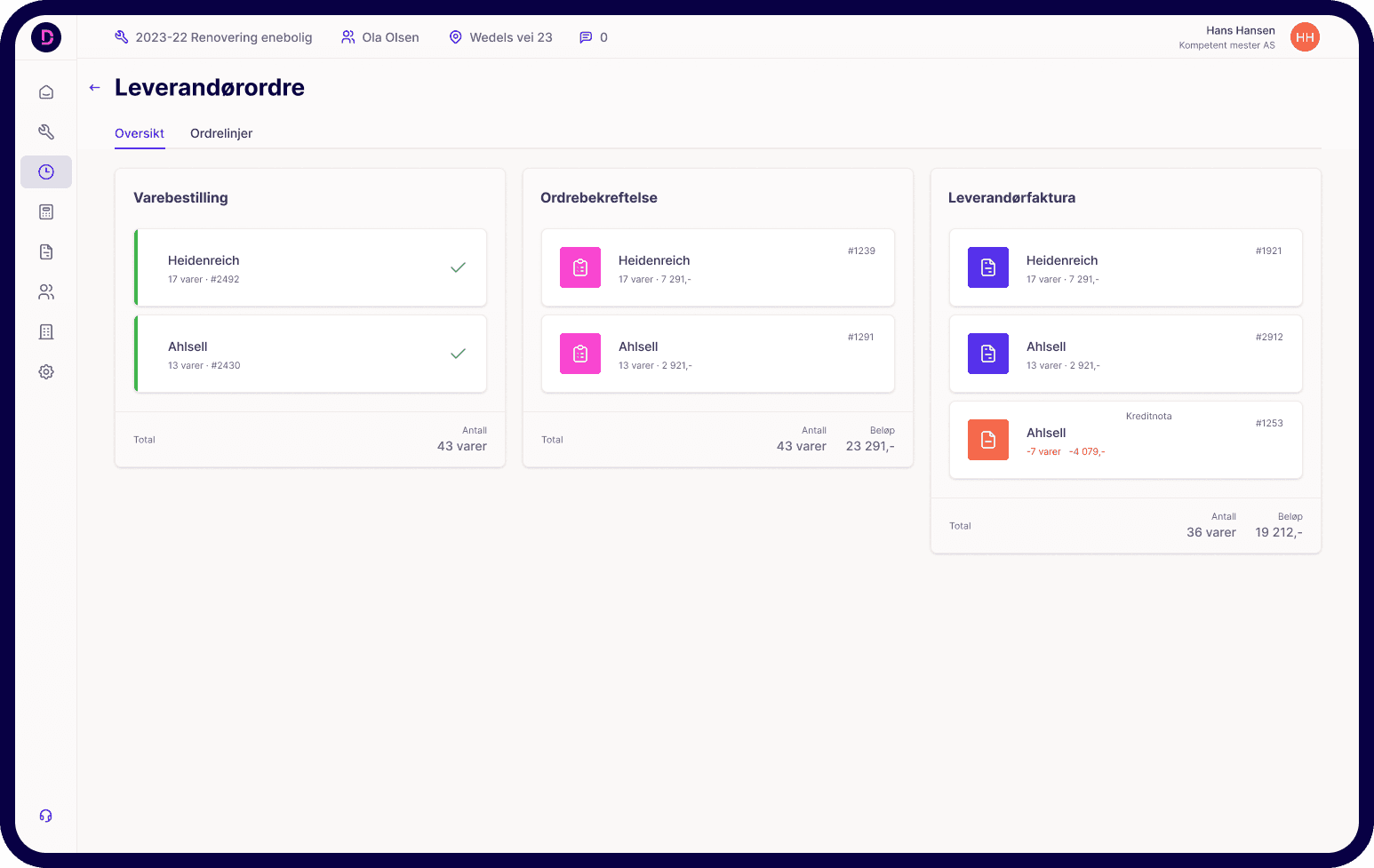Click purple invoice icon for Heidenreich
The width and height of the screenshot is (1374, 868).
988,267
